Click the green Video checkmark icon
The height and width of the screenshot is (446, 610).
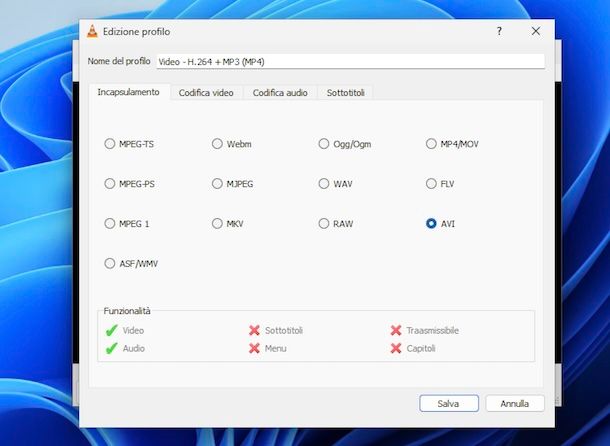click(x=111, y=330)
